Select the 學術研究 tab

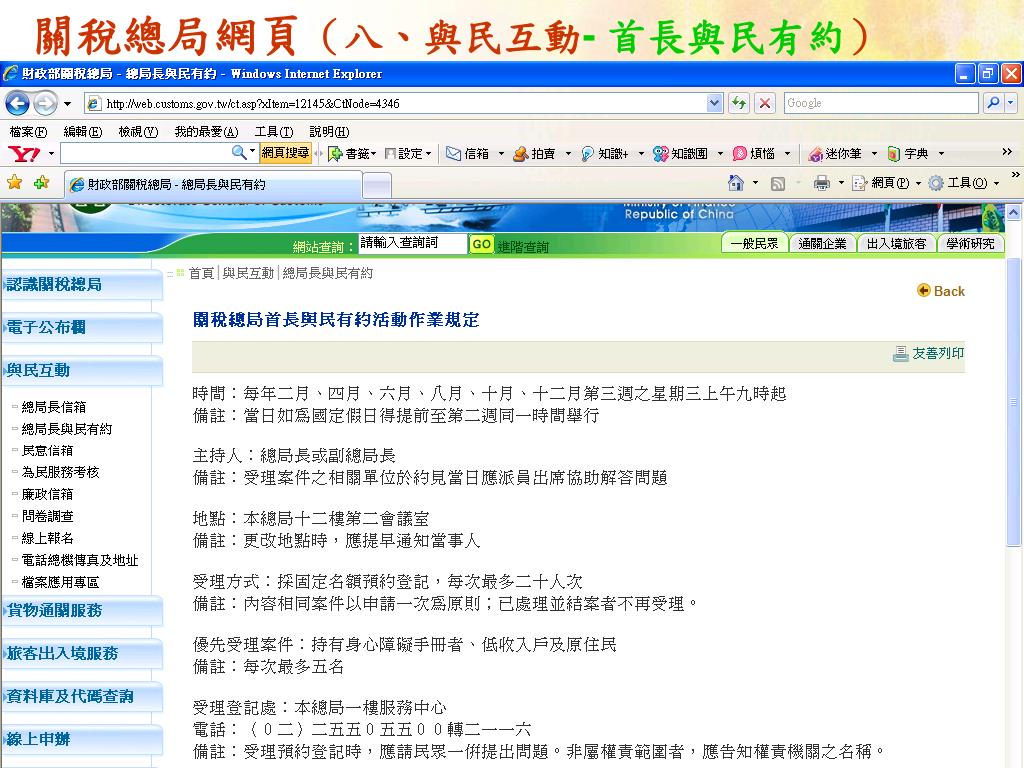pyautogui.click(x=970, y=244)
